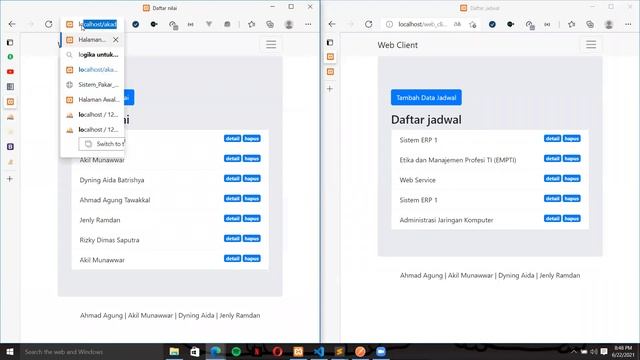Add page to favorites in right address bar

coord(473,24)
